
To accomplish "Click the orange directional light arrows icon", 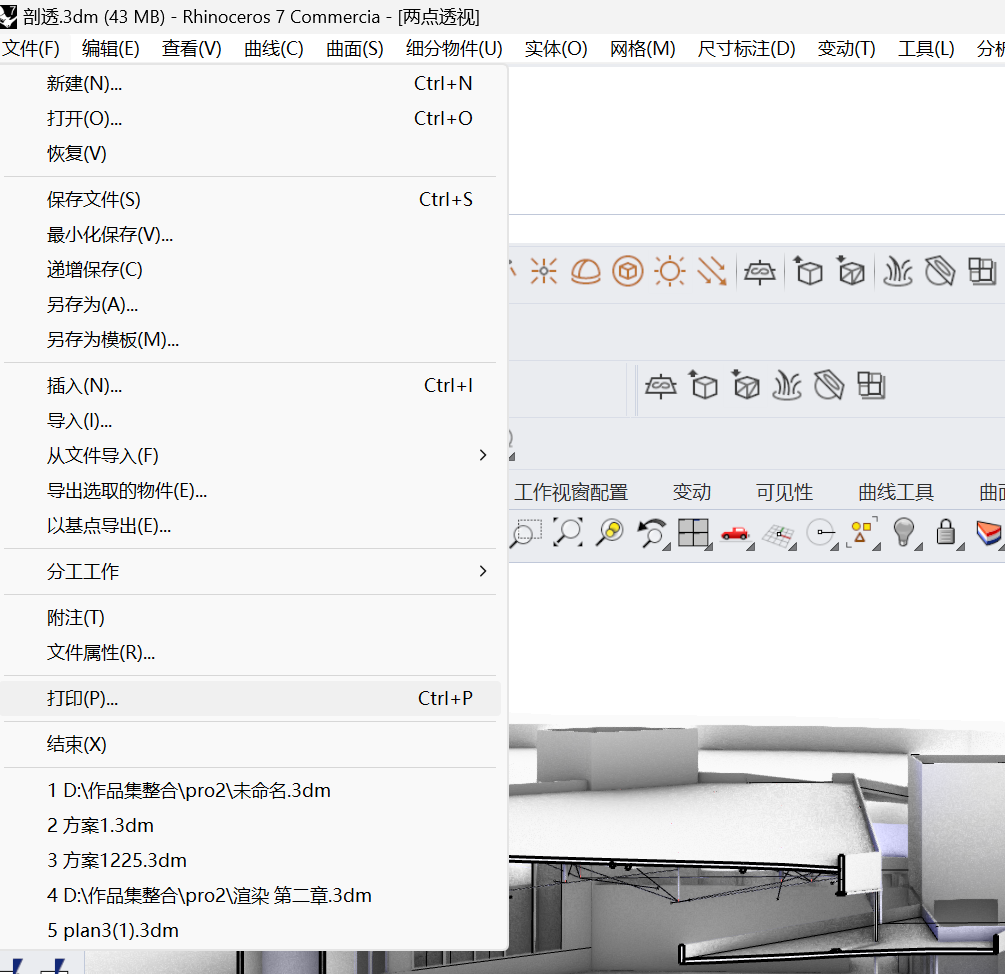I will click(712, 271).
